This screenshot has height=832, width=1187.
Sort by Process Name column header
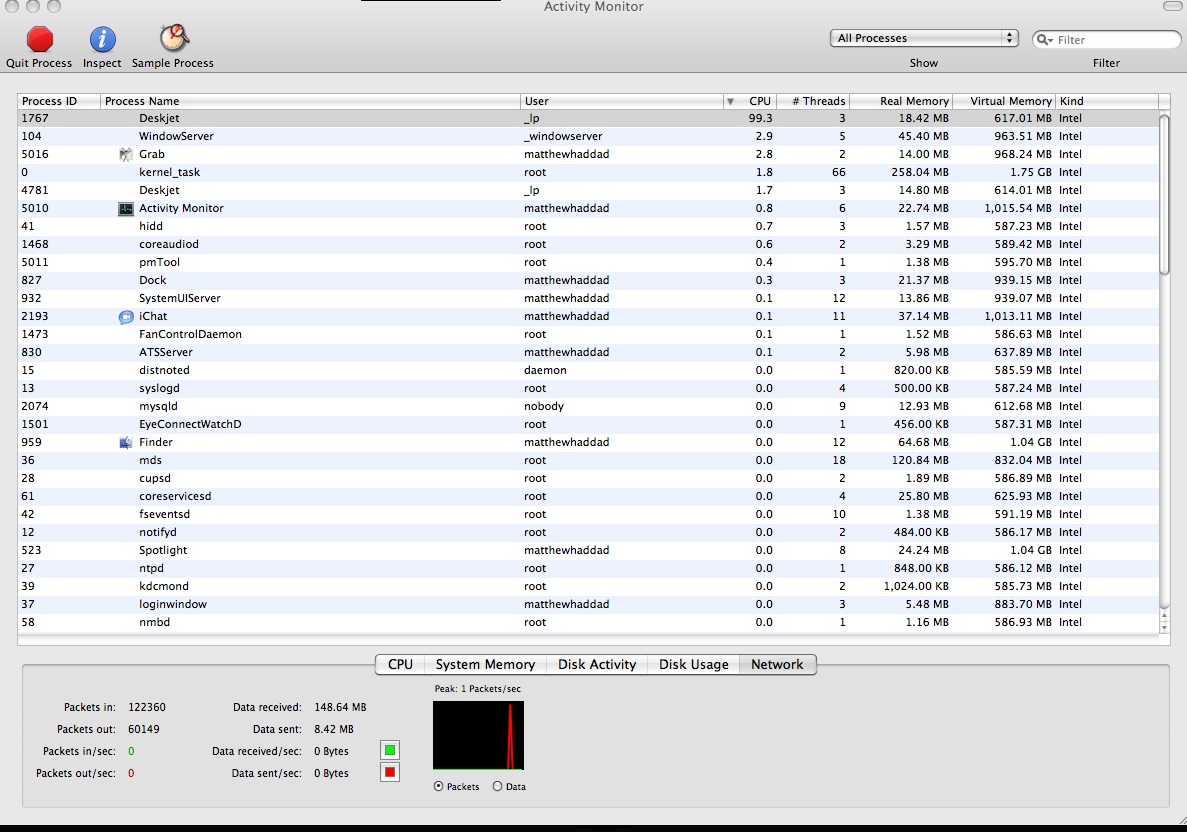coord(310,101)
